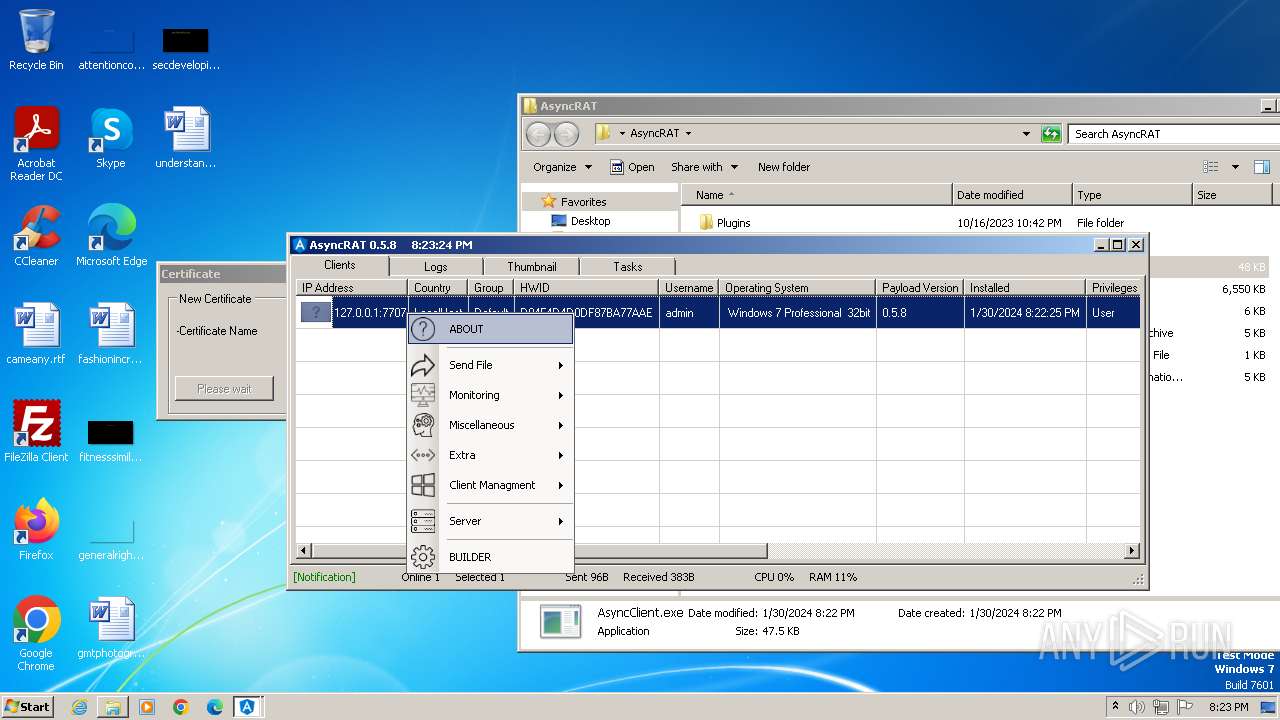The image size is (1280, 720).
Task: Select cameany.rtf document icon
Action: (36, 334)
